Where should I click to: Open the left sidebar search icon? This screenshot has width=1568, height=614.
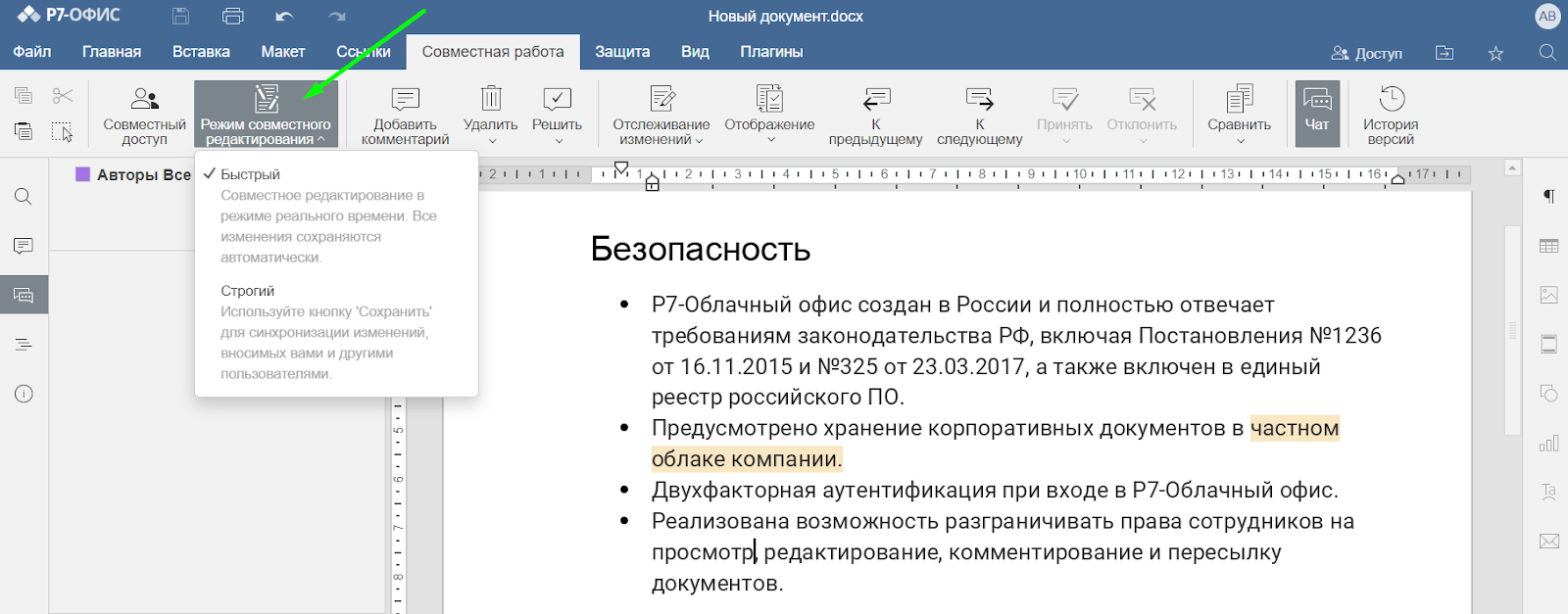click(x=24, y=197)
